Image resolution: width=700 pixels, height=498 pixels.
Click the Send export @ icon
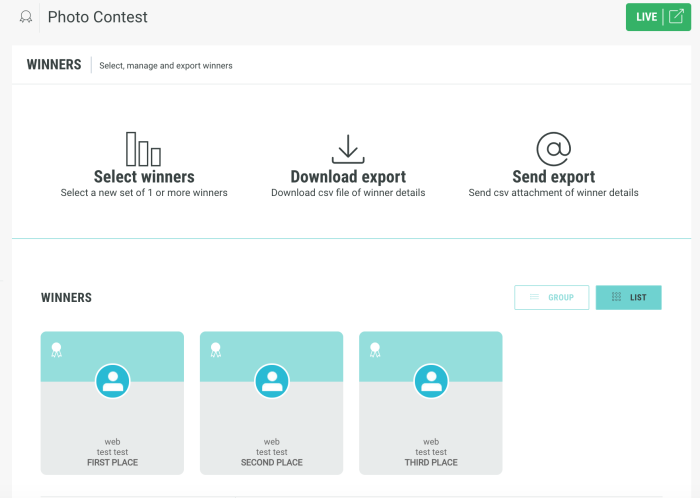553,149
